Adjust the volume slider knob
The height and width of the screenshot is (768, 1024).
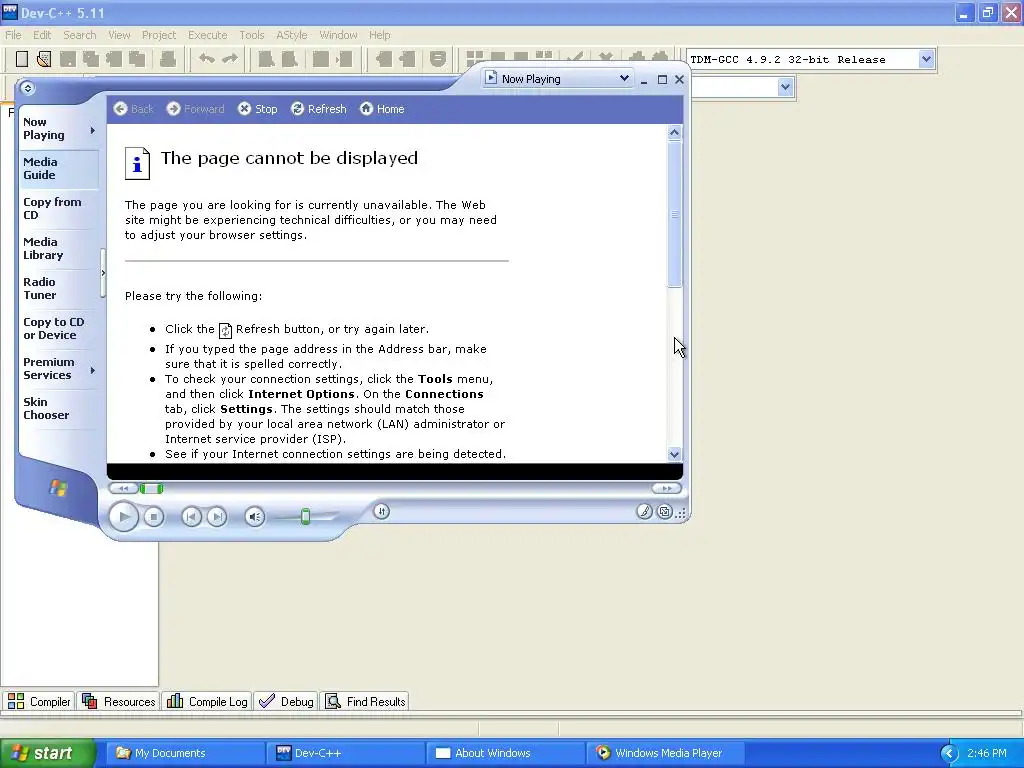tap(305, 517)
